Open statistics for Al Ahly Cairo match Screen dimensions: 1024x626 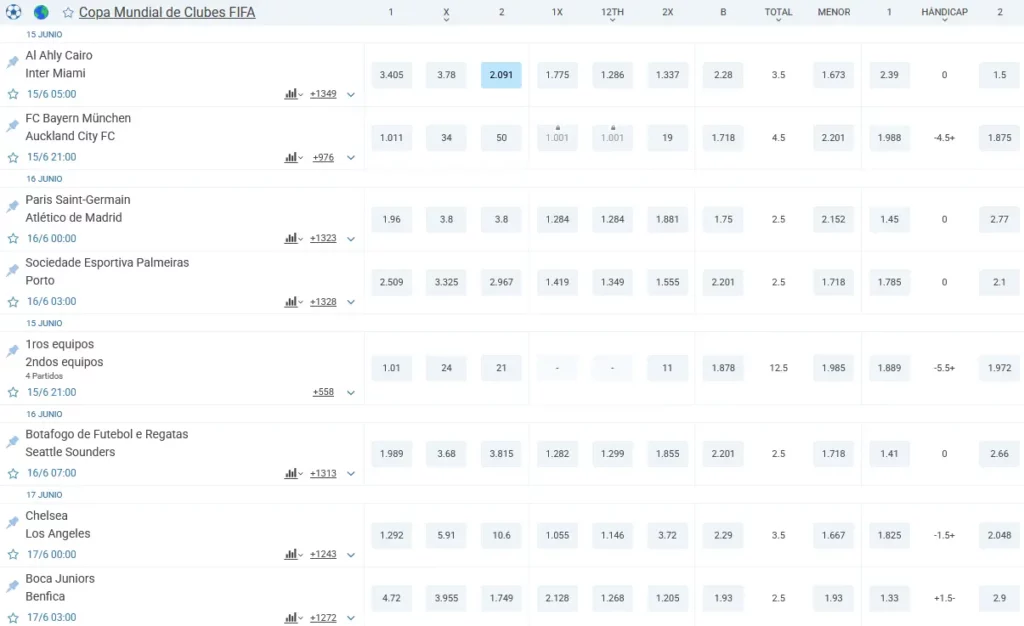click(293, 94)
